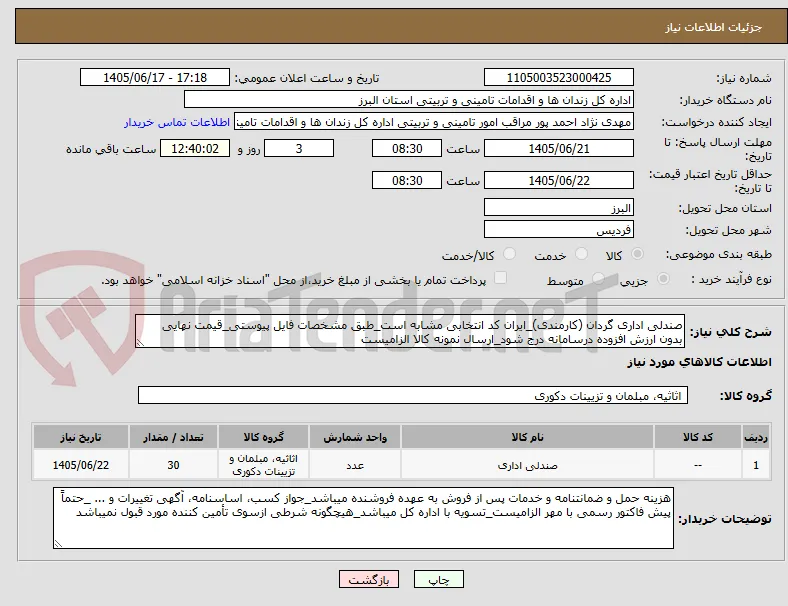Click the resize handle of buyer notes textarea
Image resolution: width=788 pixels, height=606 pixels.
[x=58, y=544]
